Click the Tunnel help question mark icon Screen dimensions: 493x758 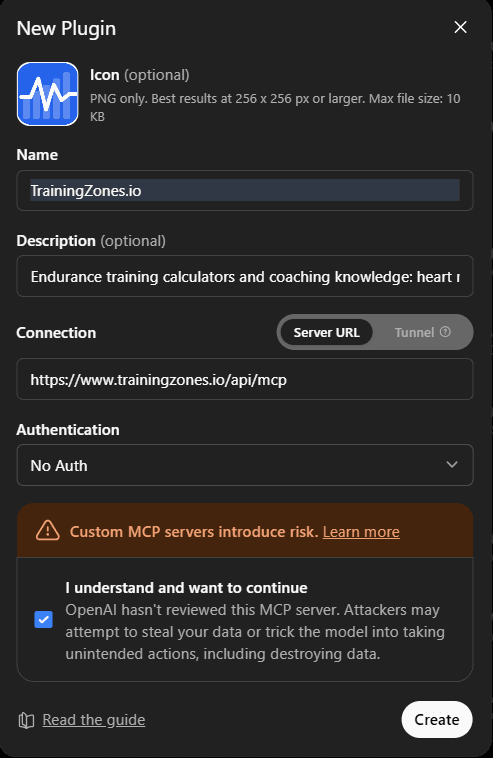click(x=446, y=332)
